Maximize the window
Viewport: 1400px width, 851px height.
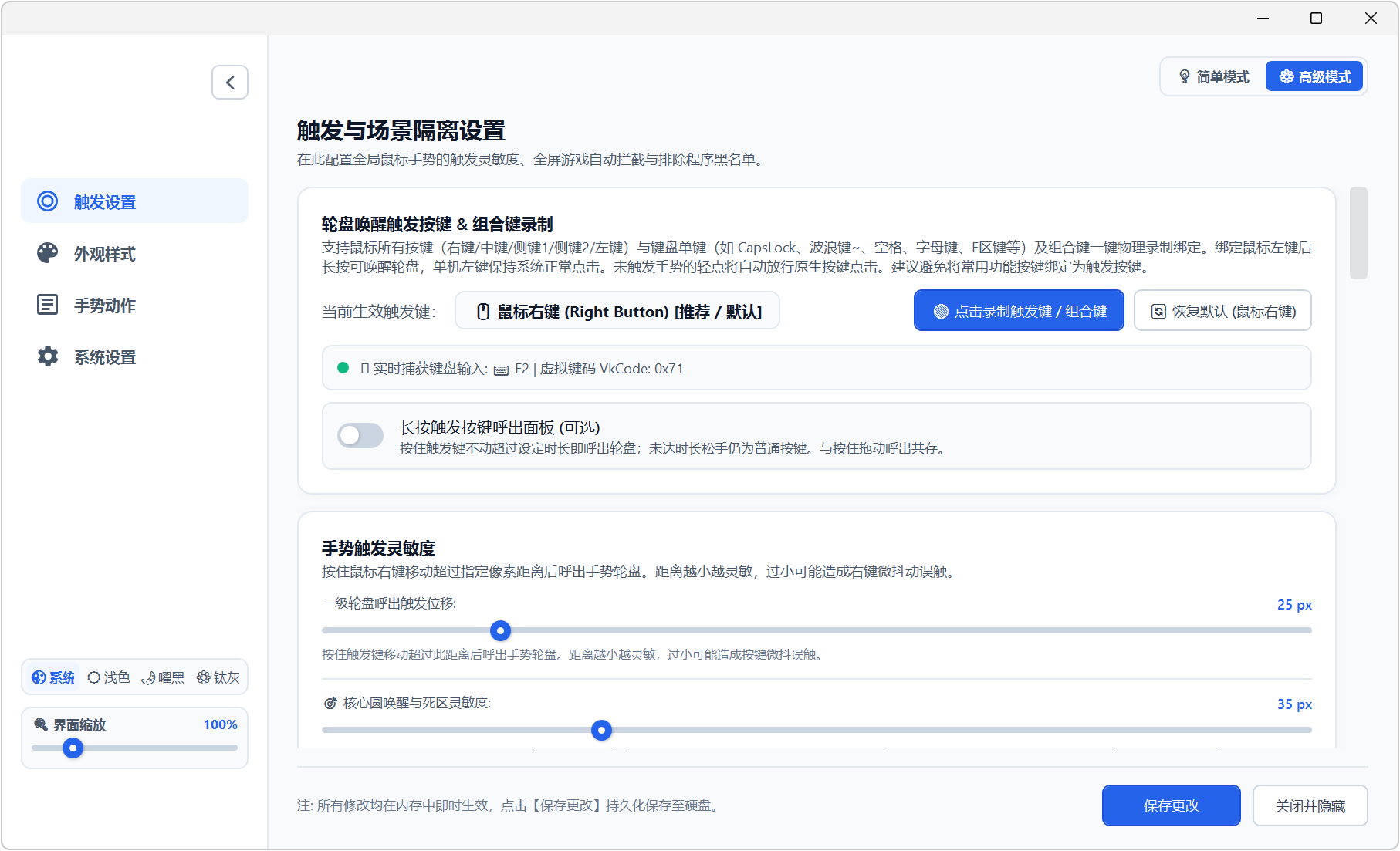click(1317, 18)
